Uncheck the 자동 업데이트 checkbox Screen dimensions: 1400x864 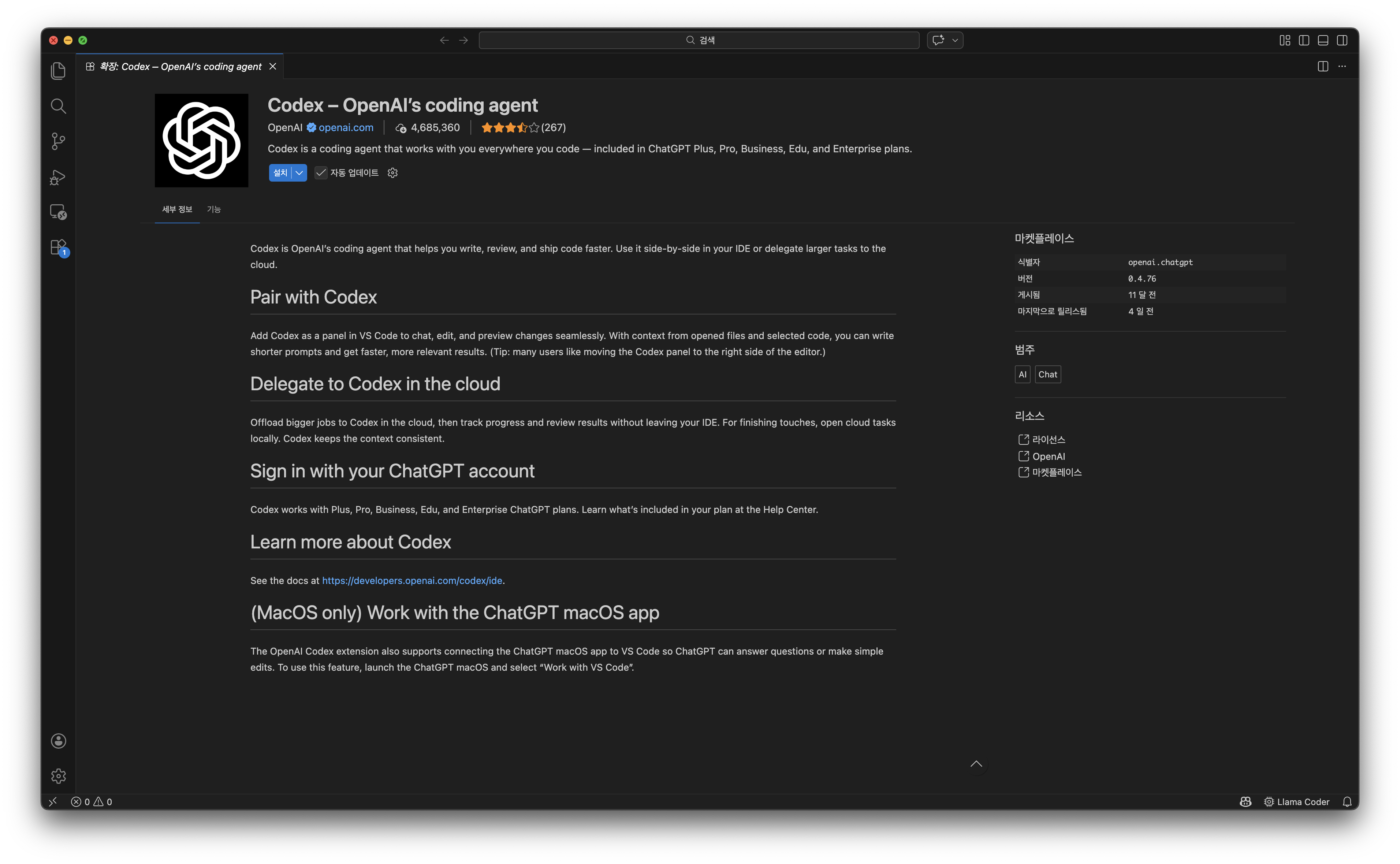[321, 172]
